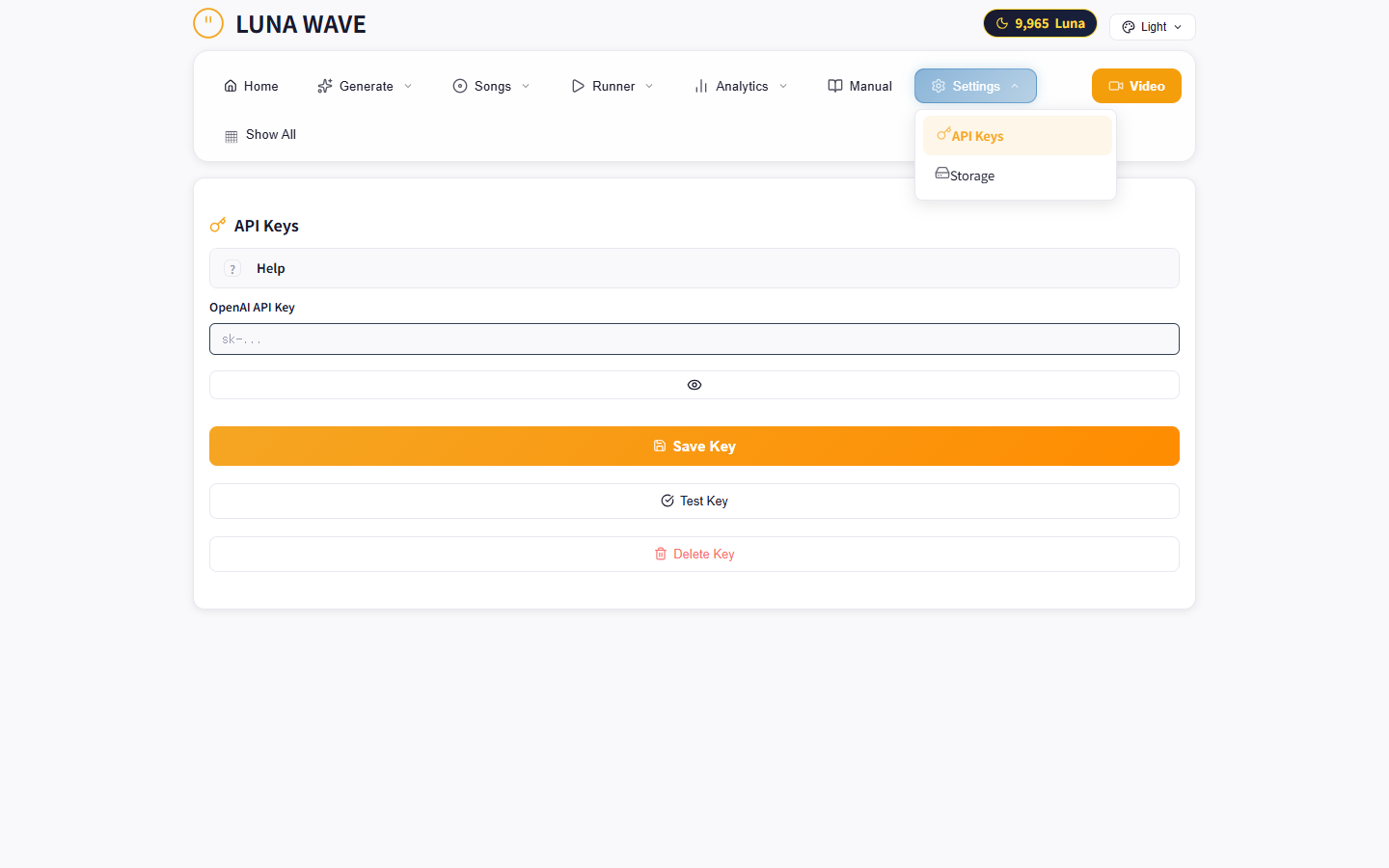Toggle API key visibility with the eye icon
The width and height of the screenshot is (1389, 868).
coord(694,384)
